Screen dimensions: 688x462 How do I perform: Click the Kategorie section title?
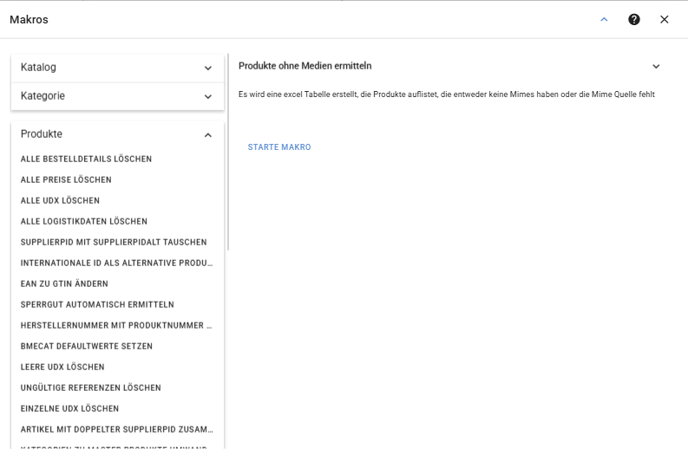(43, 96)
